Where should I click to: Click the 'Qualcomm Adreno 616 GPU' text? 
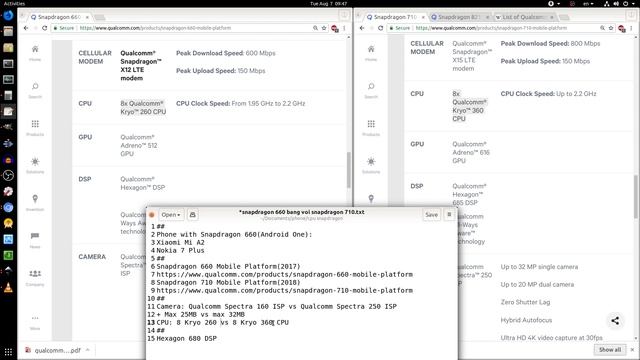coord(471,152)
